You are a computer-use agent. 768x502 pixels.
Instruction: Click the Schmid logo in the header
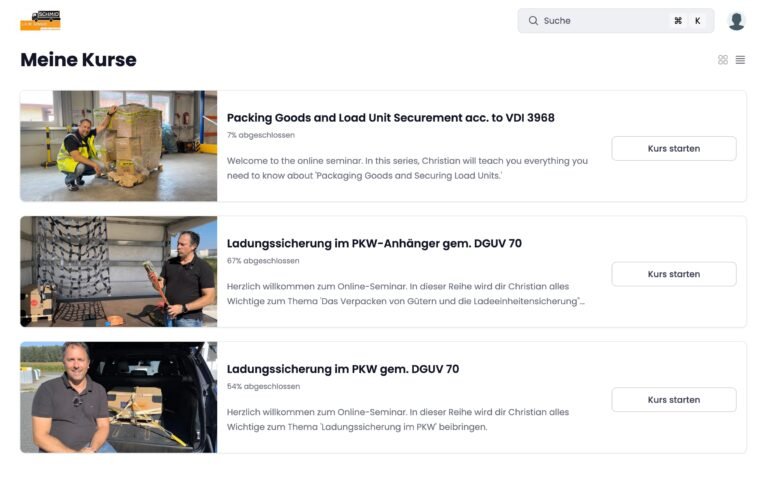[x=40, y=20]
